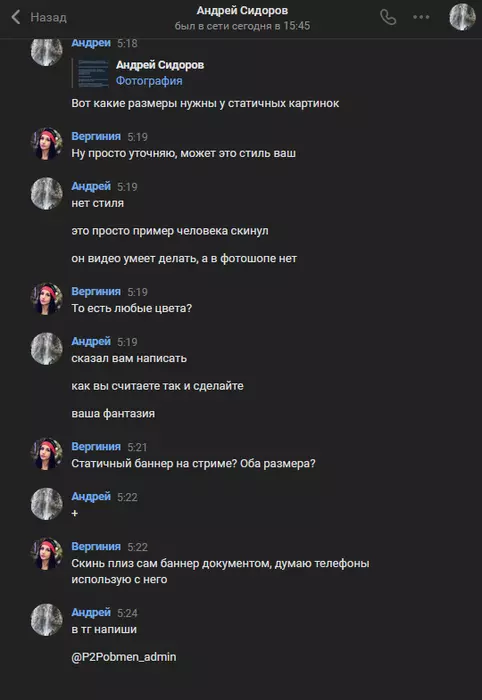Open sender name Вергиния at 5:22
Image resolution: width=482 pixels, height=700 pixels.
click(96, 546)
